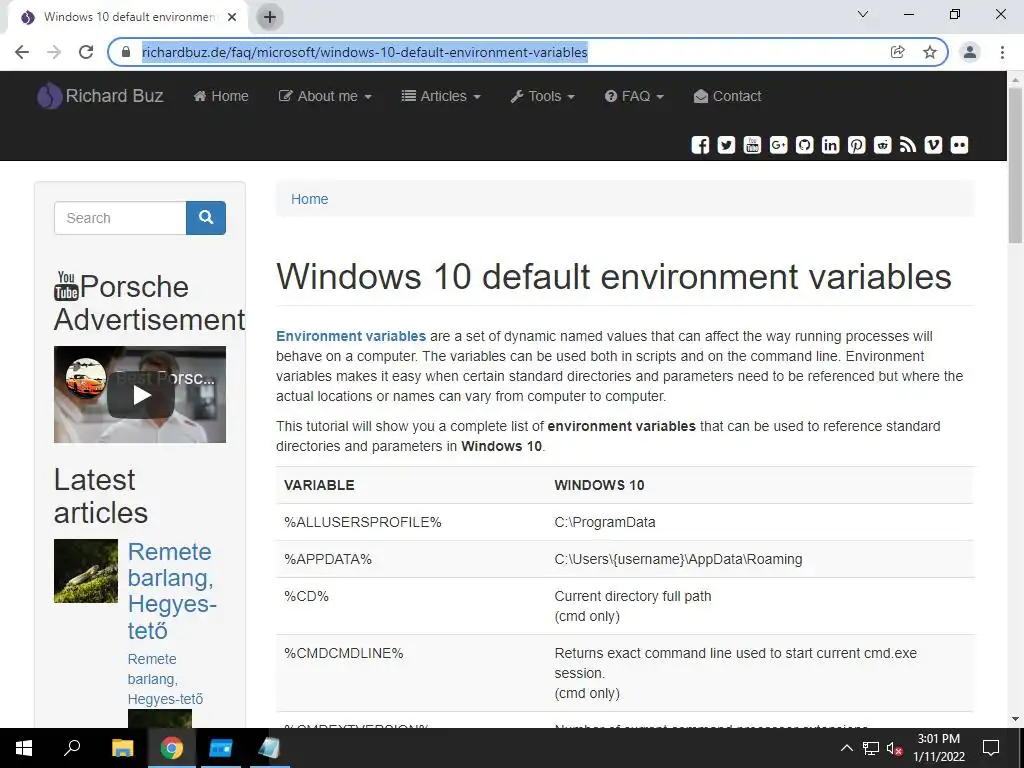The height and width of the screenshot is (768, 1024).
Task: Bookmark this page with the star
Action: (x=930, y=52)
